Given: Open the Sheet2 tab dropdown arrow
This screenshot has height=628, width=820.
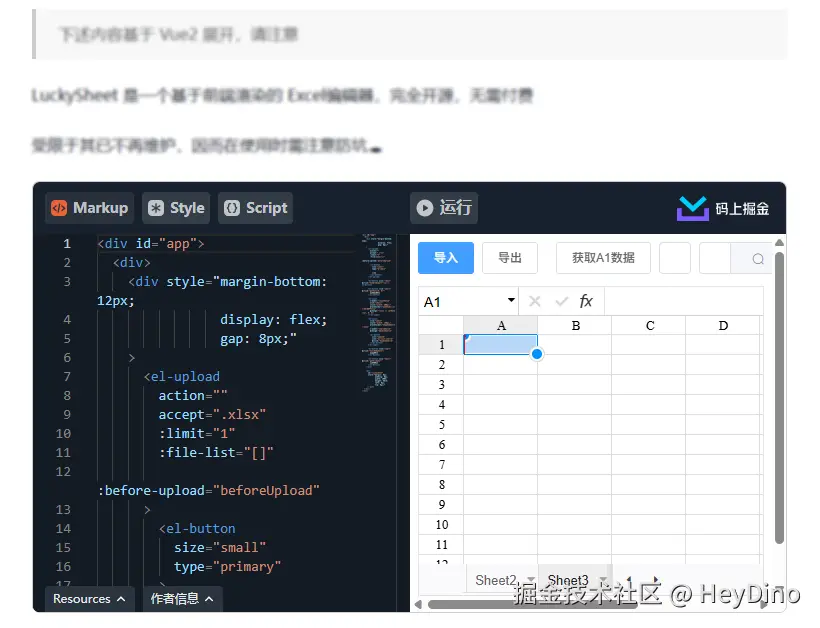Looking at the screenshot, I should pyautogui.click(x=531, y=579).
